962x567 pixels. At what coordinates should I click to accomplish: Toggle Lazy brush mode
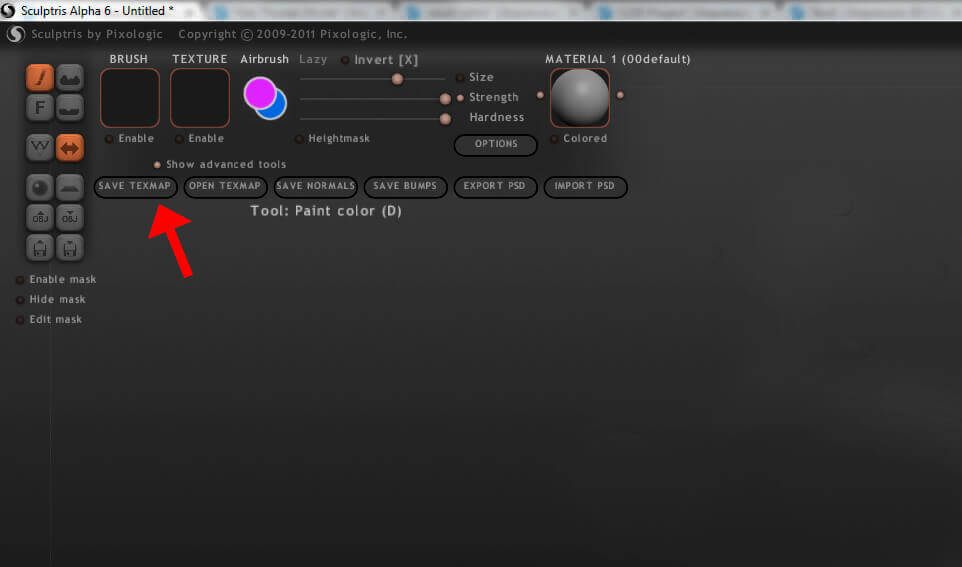coord(313,59)
